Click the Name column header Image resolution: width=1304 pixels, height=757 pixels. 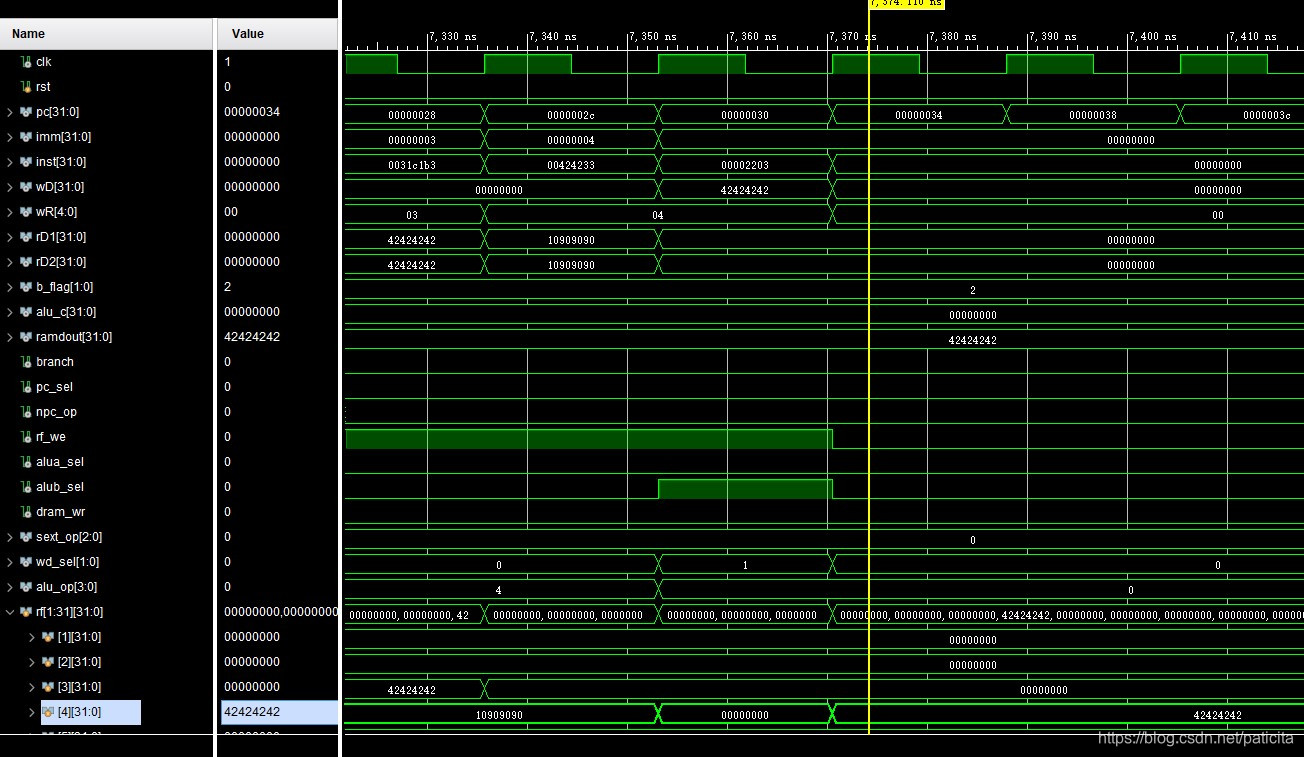tap(107, 34)
